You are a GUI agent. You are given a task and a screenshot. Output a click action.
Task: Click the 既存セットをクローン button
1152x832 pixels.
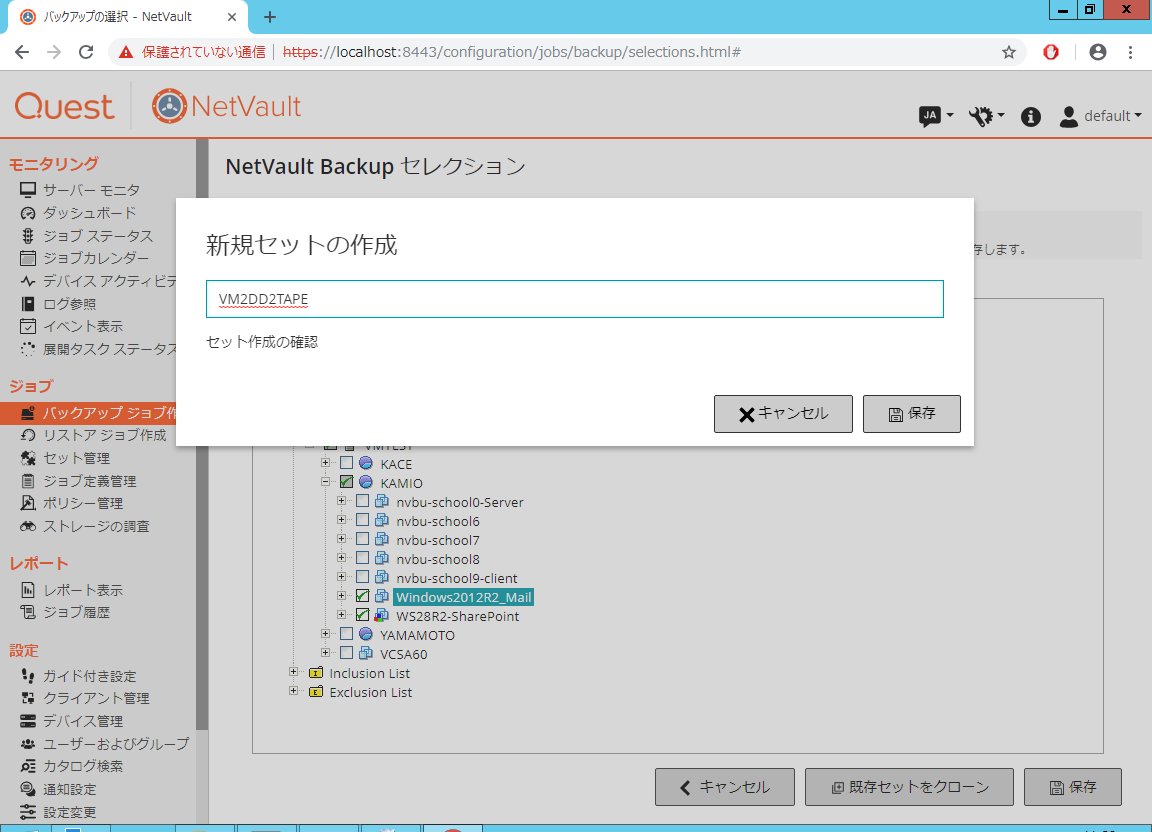[x=909, y=787]
